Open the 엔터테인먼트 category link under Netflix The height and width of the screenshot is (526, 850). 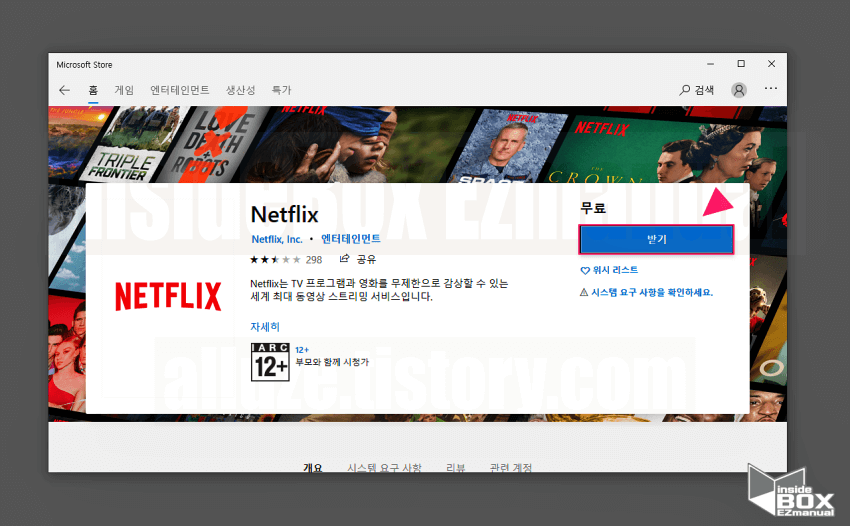[351, 239]
